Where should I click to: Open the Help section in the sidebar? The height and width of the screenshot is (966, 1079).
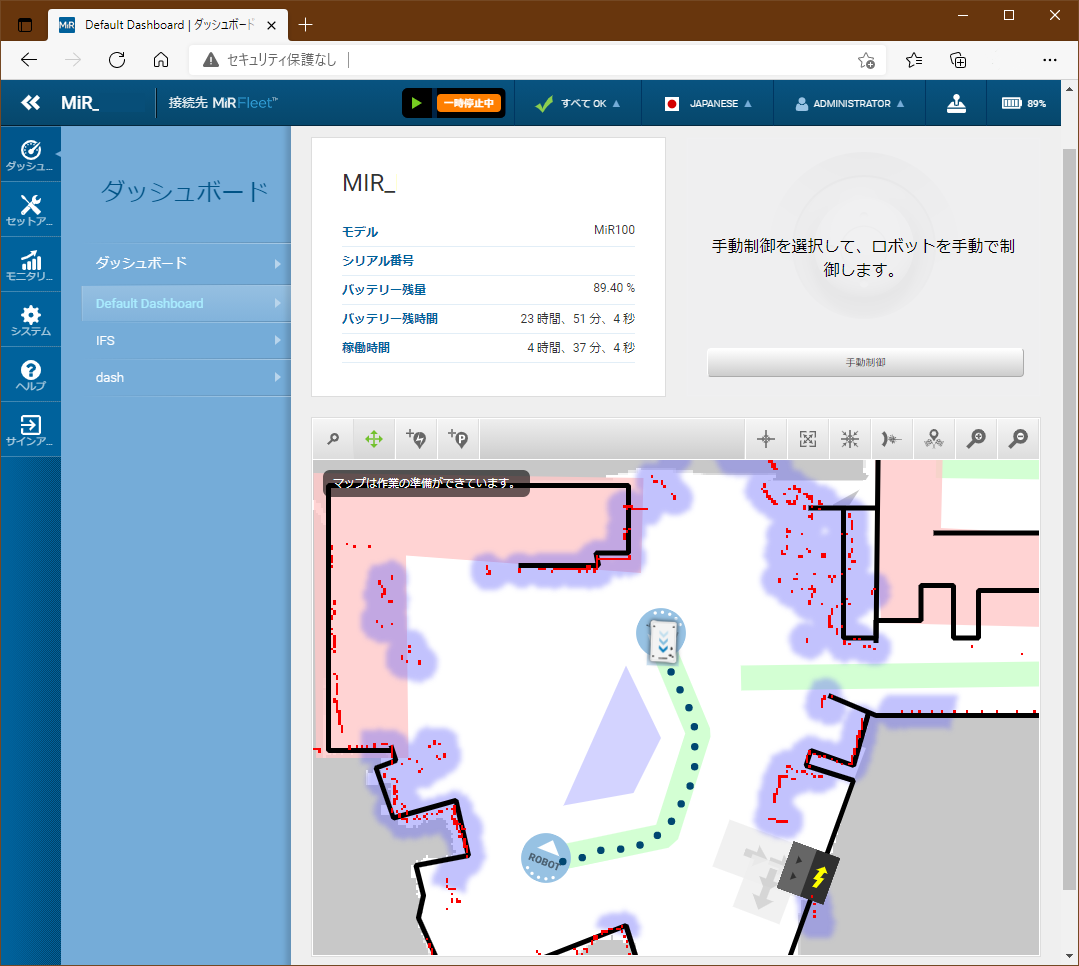pyautogui.click(x=30, y=373)
